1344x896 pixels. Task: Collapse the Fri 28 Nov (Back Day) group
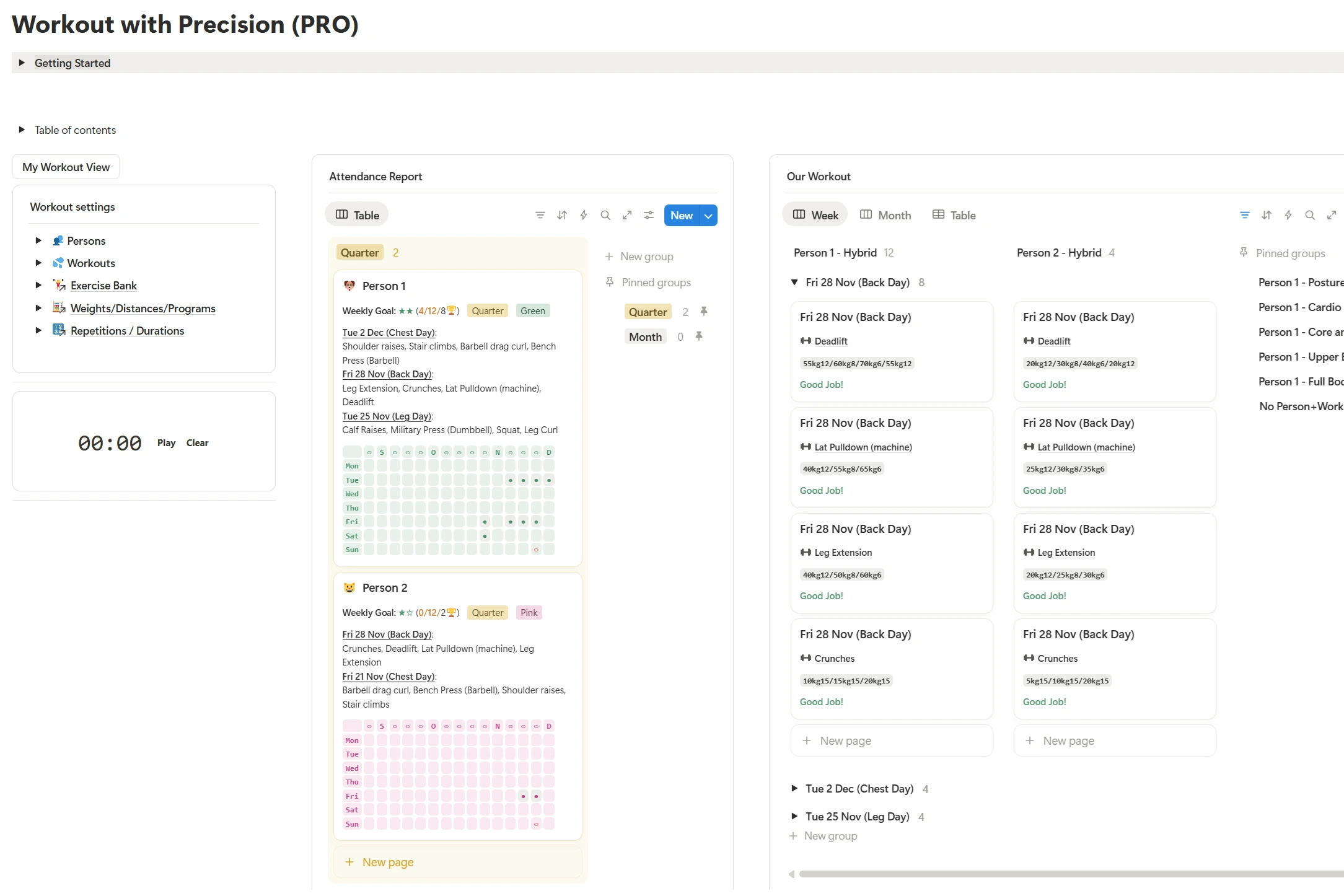coord(794,282)
